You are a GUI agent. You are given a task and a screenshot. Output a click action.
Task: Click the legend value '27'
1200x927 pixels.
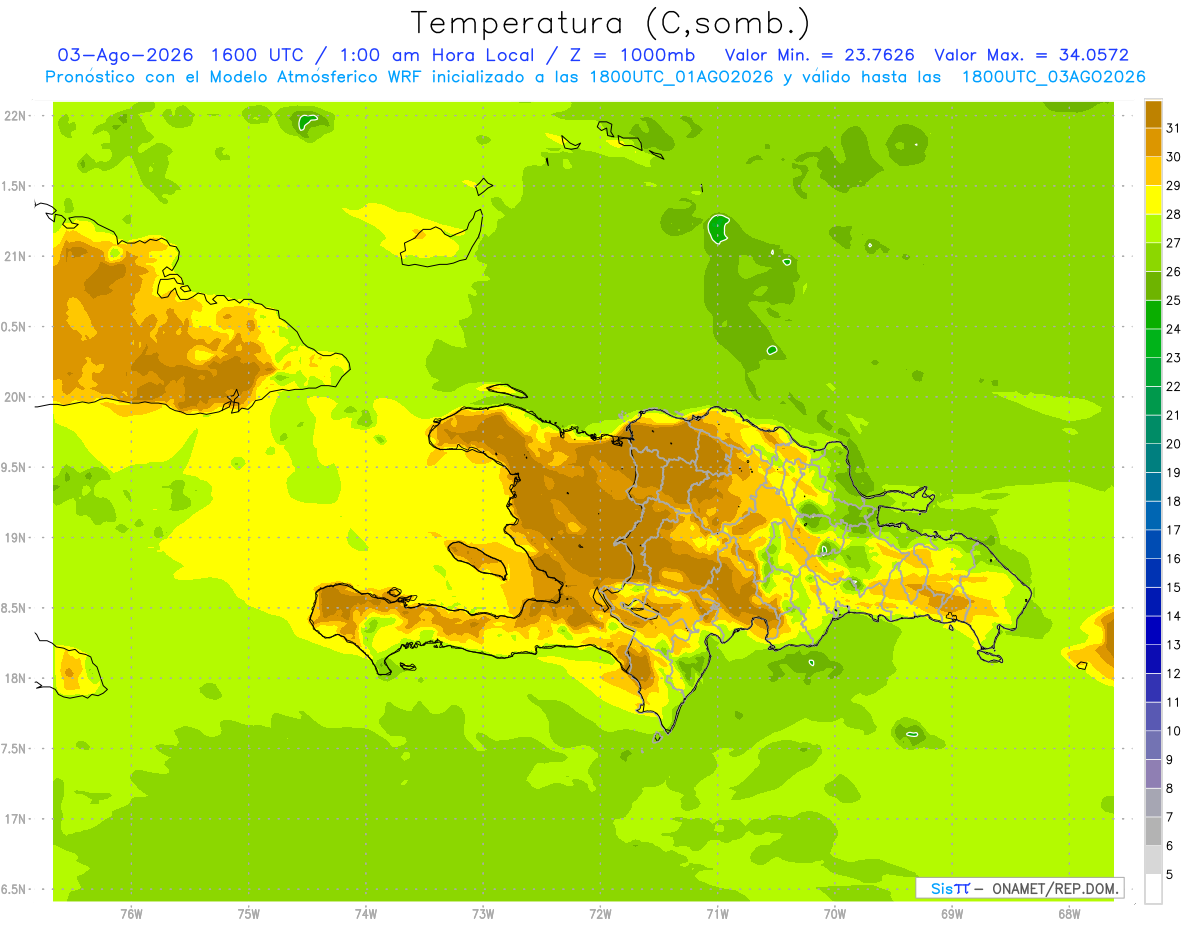click(1174, 243)
